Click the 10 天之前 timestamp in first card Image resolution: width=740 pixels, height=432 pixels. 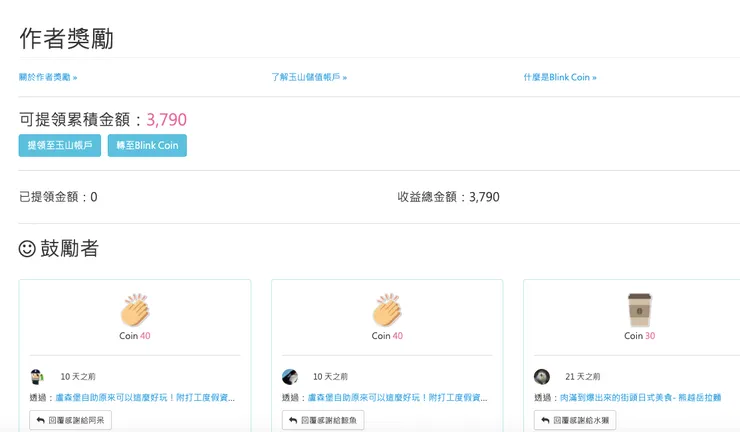pos(78,376)
